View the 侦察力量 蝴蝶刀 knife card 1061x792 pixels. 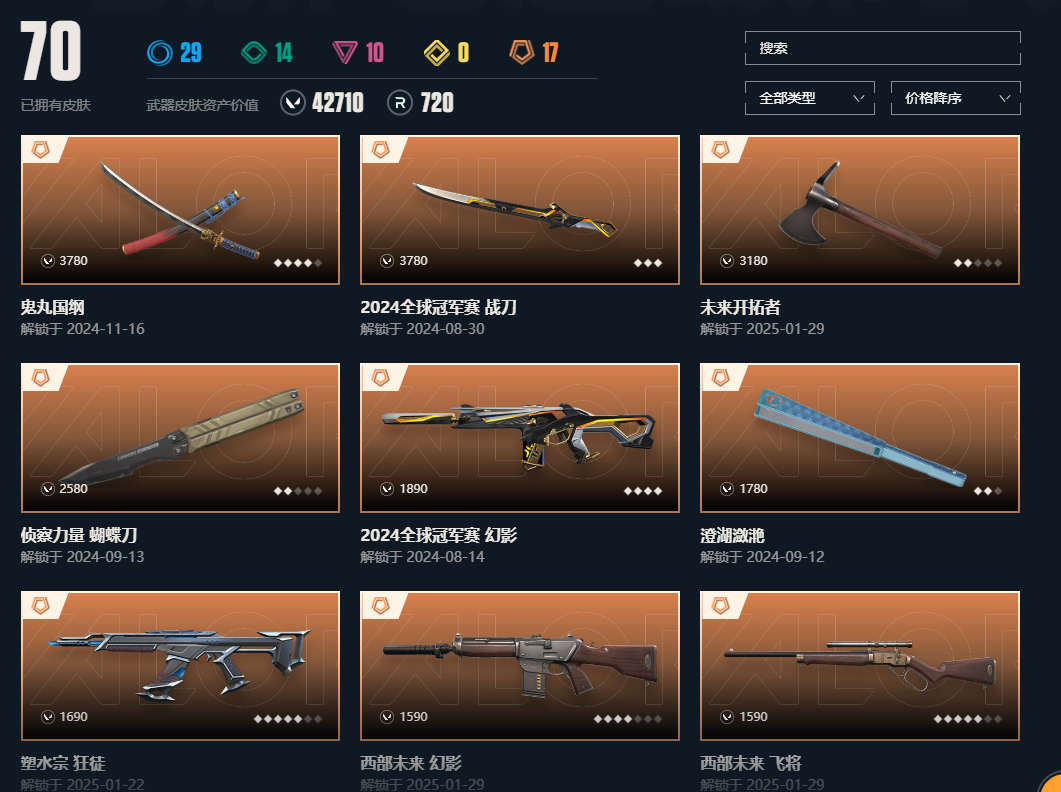(x=180, y=438)
